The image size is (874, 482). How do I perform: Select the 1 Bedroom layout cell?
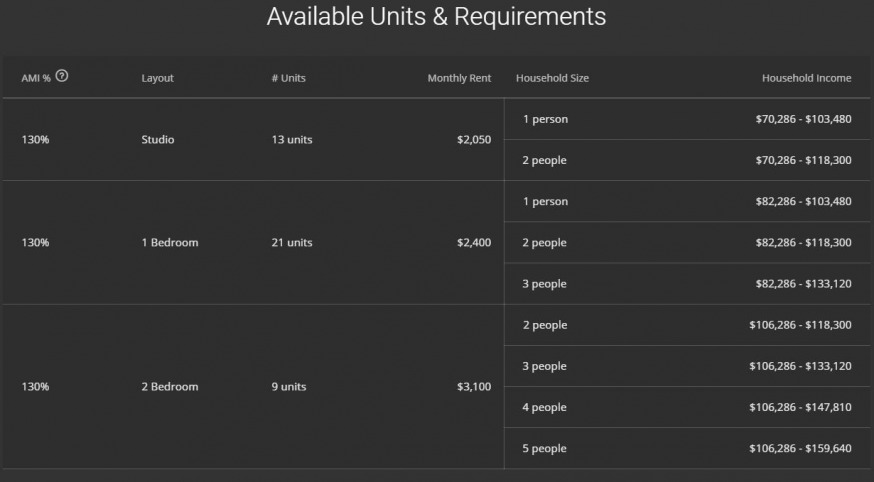[169, 243]
